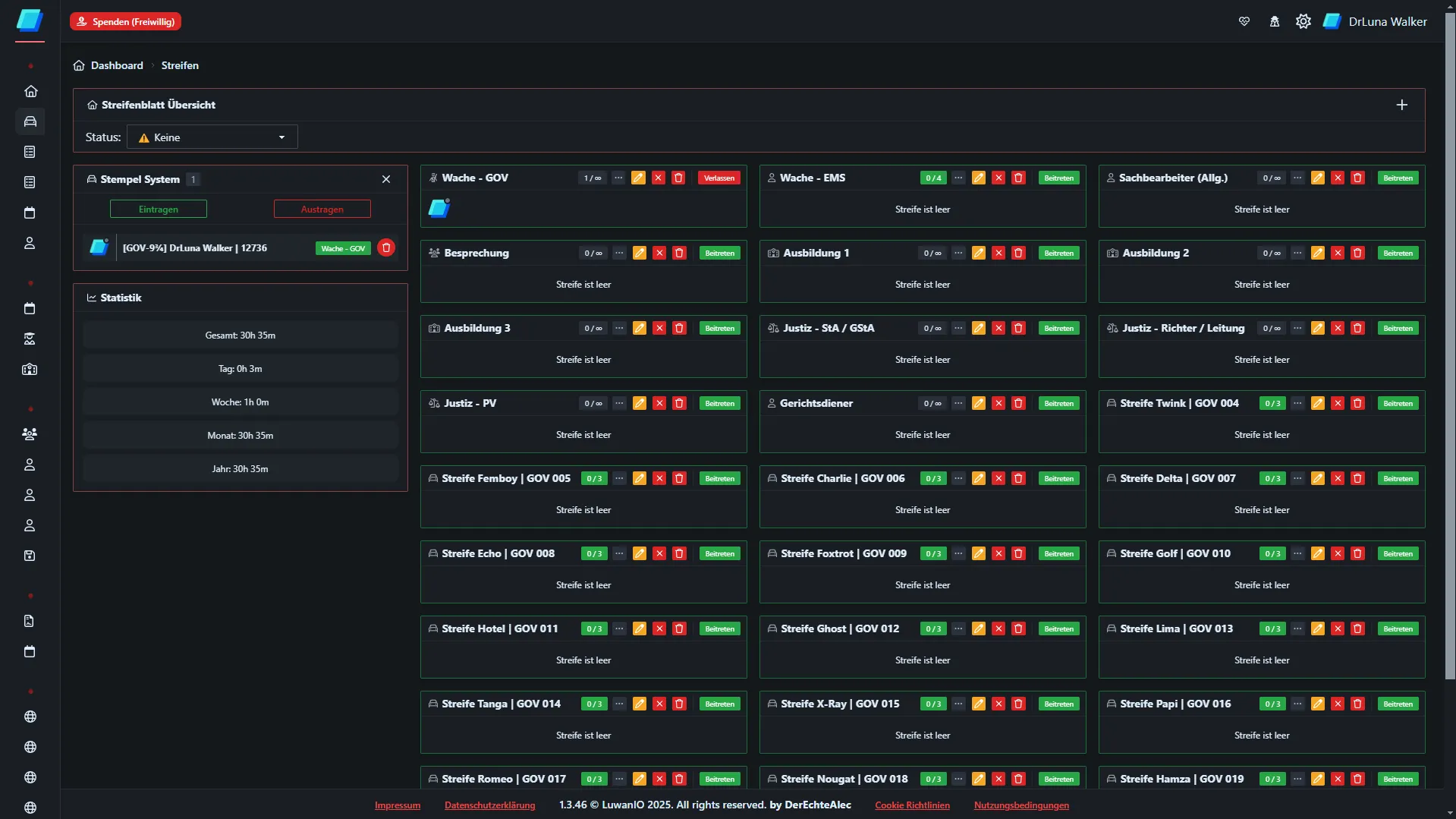This screenshot has height=819, width=1456.
Task: Click the page's vertical scrollbar
Action: [1450, 342]
